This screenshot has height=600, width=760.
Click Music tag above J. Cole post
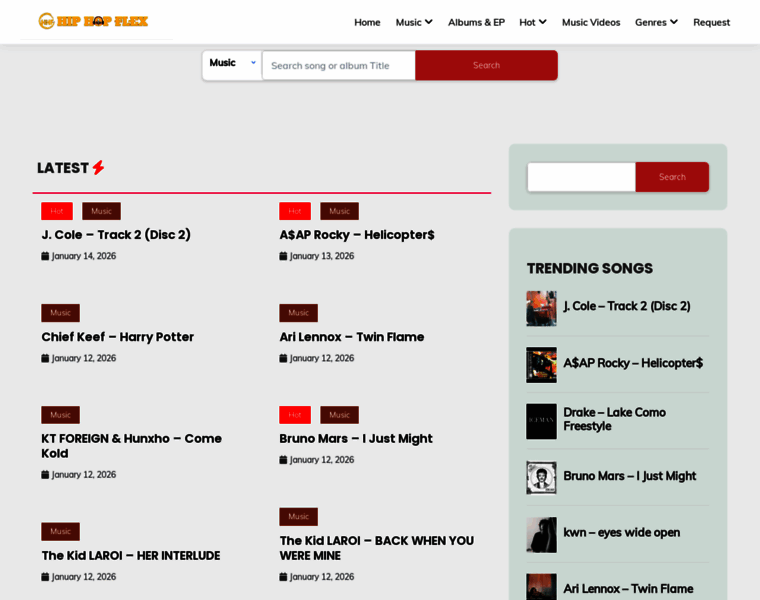pyautogui.click(x=101, y=211)
